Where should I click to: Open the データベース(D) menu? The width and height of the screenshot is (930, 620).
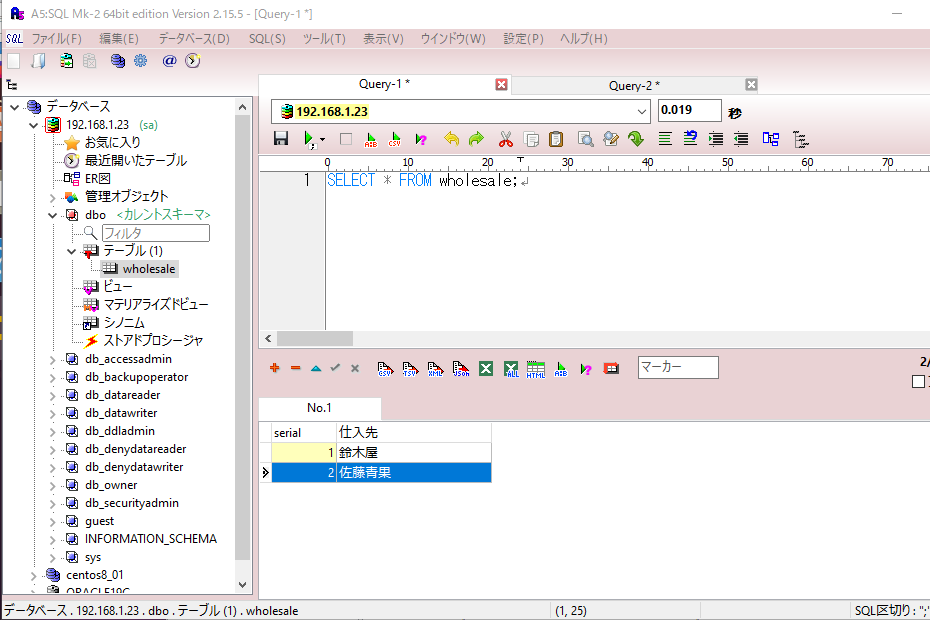coord(193,39)
